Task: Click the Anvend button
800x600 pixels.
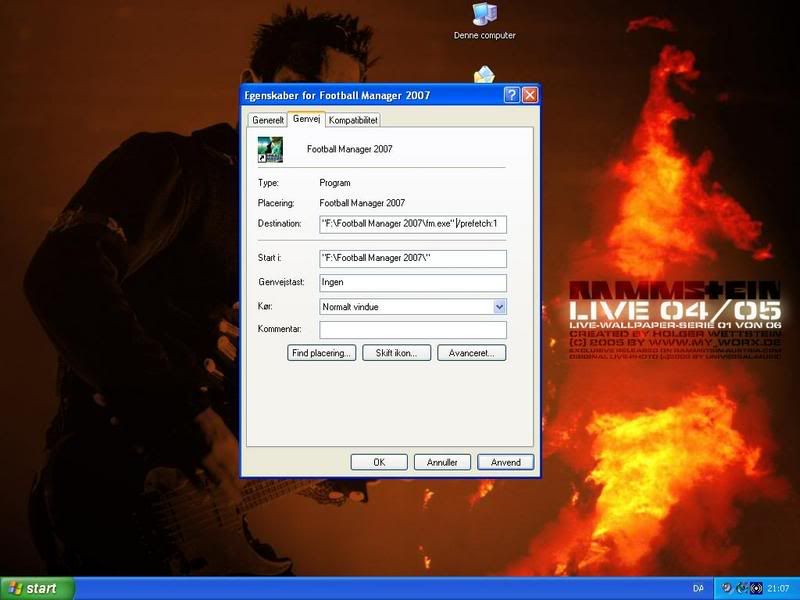Action: pyautogui.click(x=506, y=462)
